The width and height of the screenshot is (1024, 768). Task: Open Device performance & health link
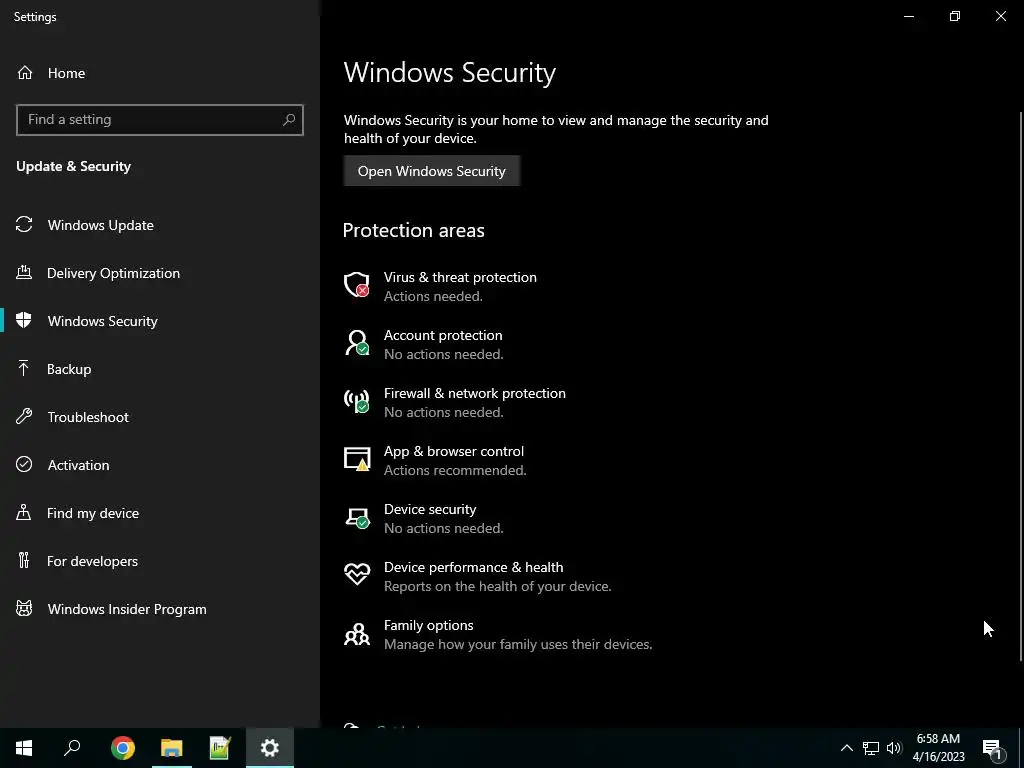point(473,568)
